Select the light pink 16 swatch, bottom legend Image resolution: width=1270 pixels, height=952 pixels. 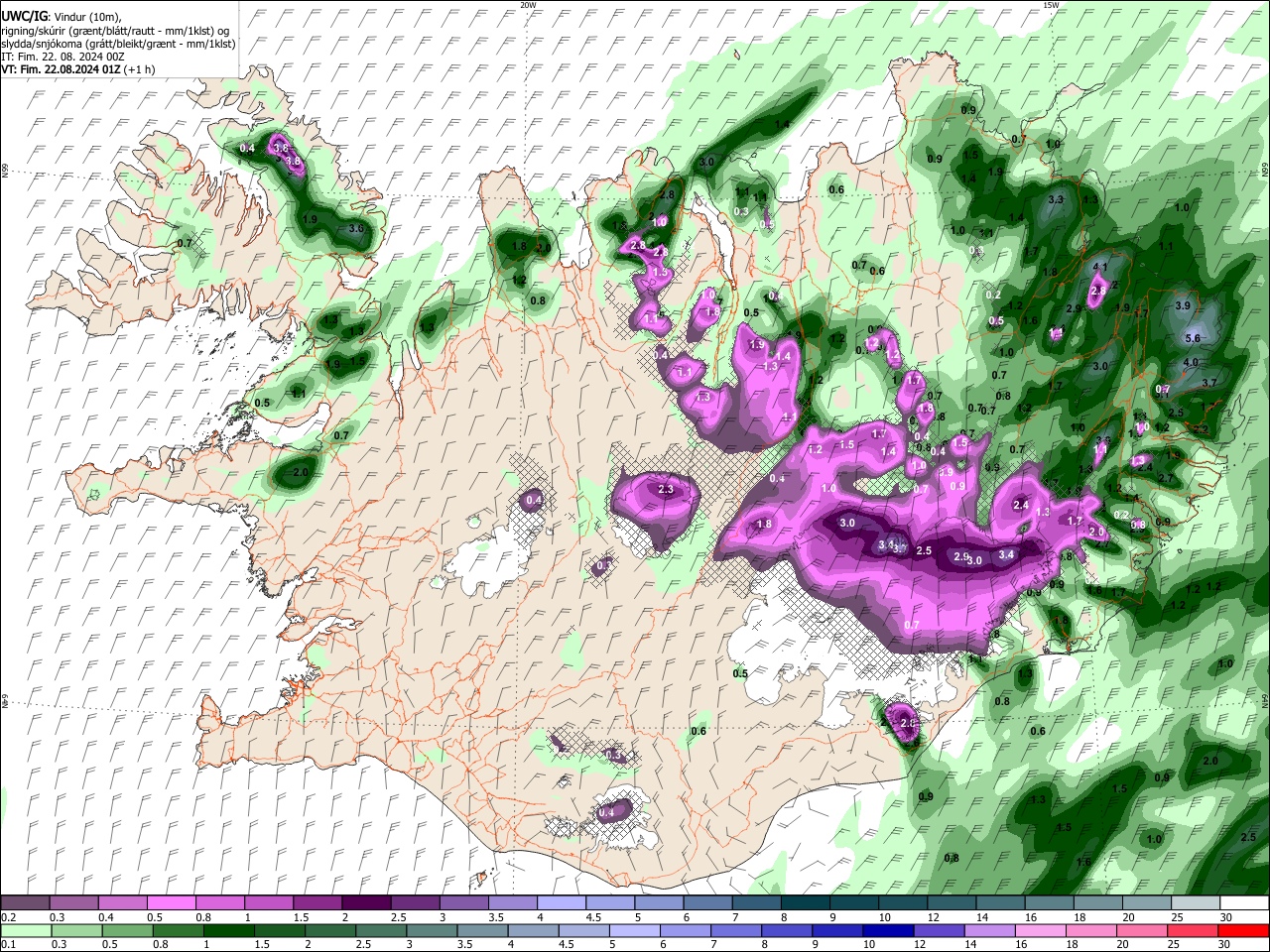tap(1042, 930)
